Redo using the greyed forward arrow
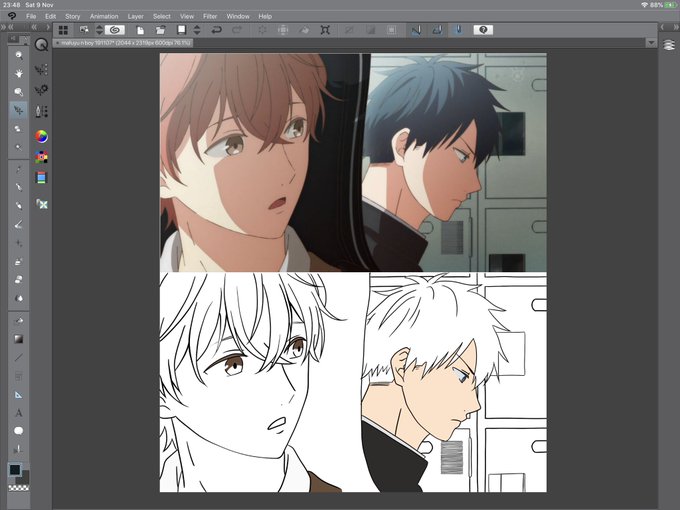680x510 pixels. tap(237, 30)
